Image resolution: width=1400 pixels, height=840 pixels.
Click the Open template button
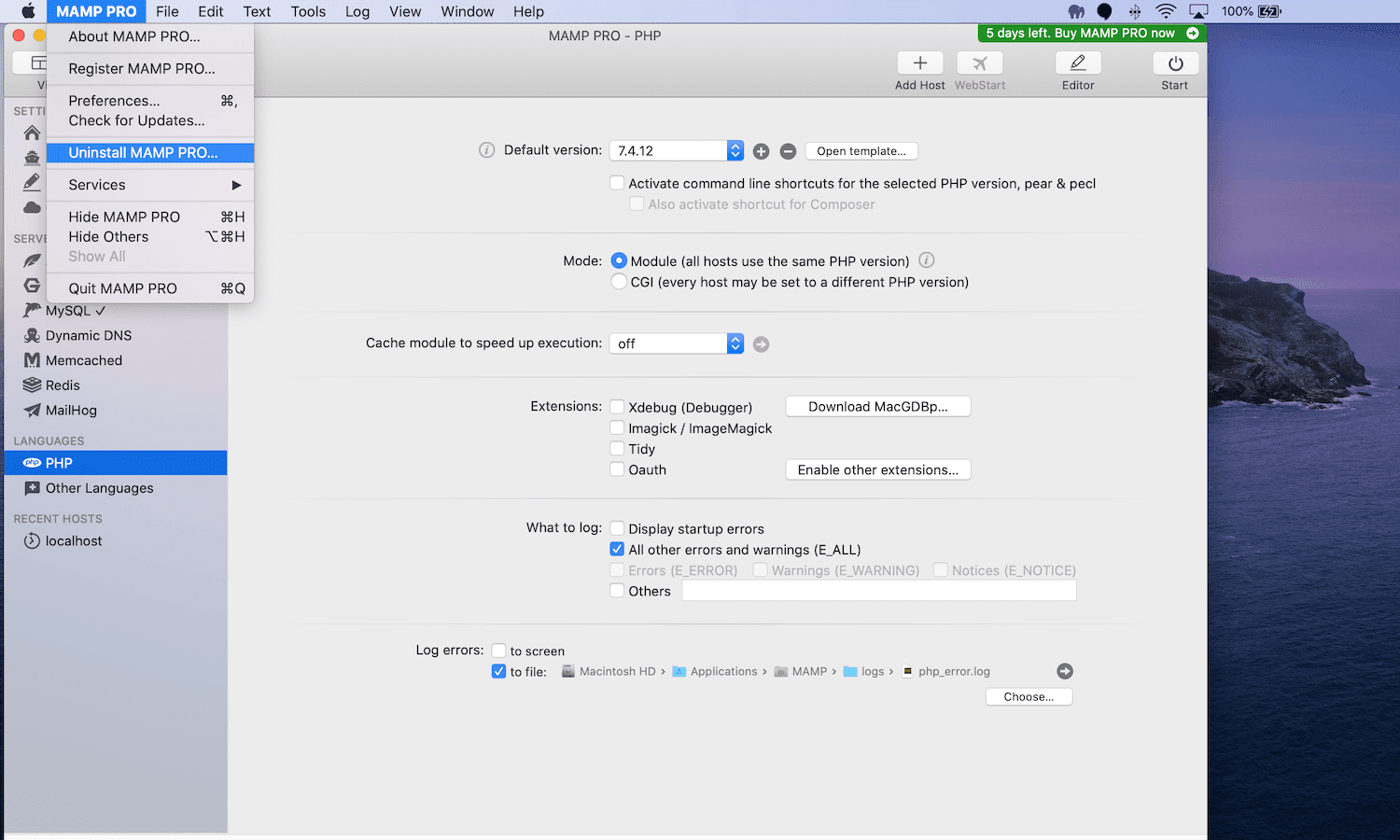[x=861, y=151]
